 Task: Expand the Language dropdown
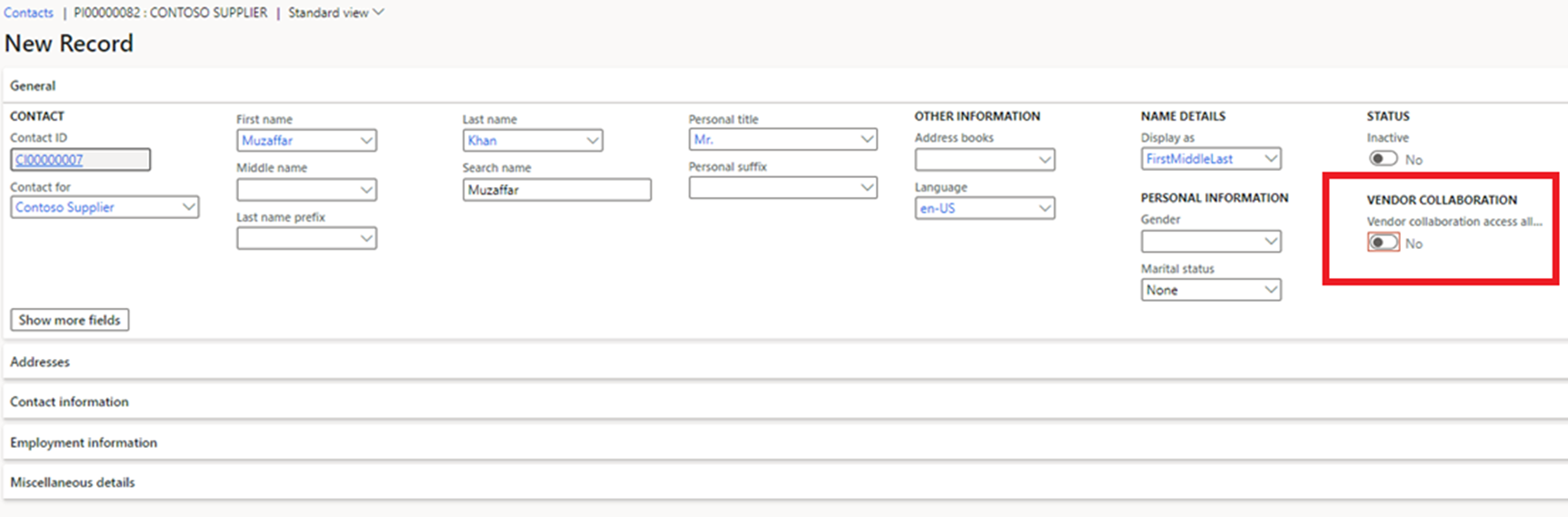tap(1044, 208)
